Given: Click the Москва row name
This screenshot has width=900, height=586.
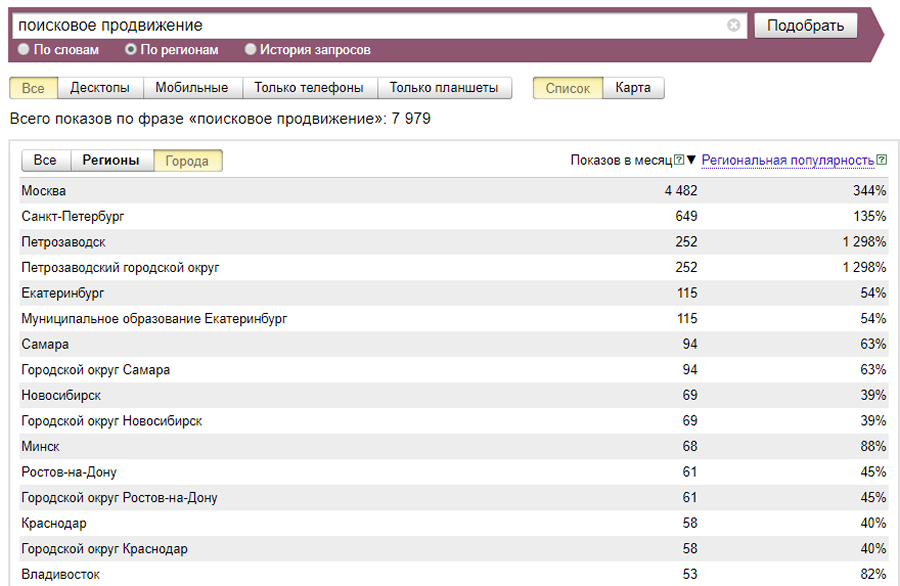Looking at the screenshot, I should [x=44, y=191].
